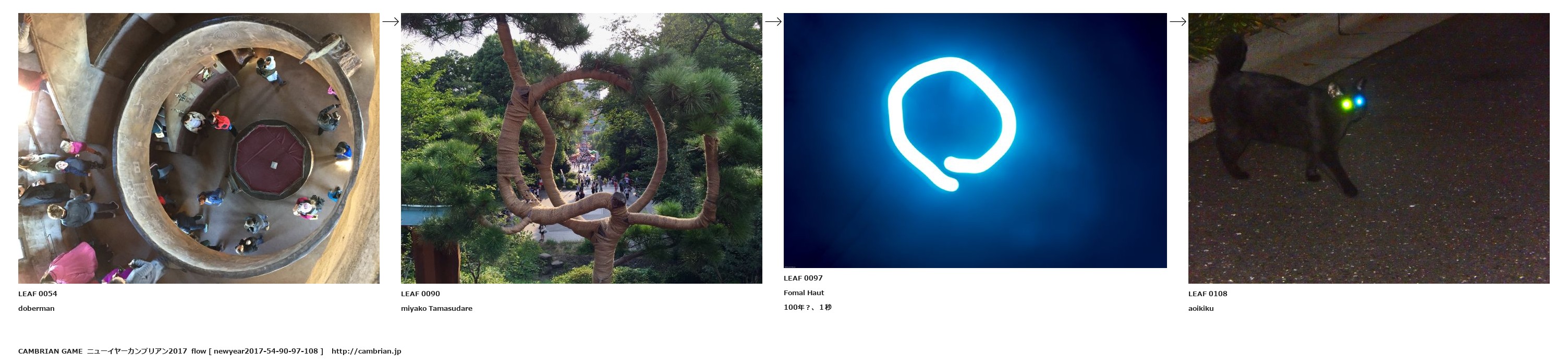Click the ニューイヤーカンブリアン2017 text
Screen dimensions: 1568x364
click(137, 351)
